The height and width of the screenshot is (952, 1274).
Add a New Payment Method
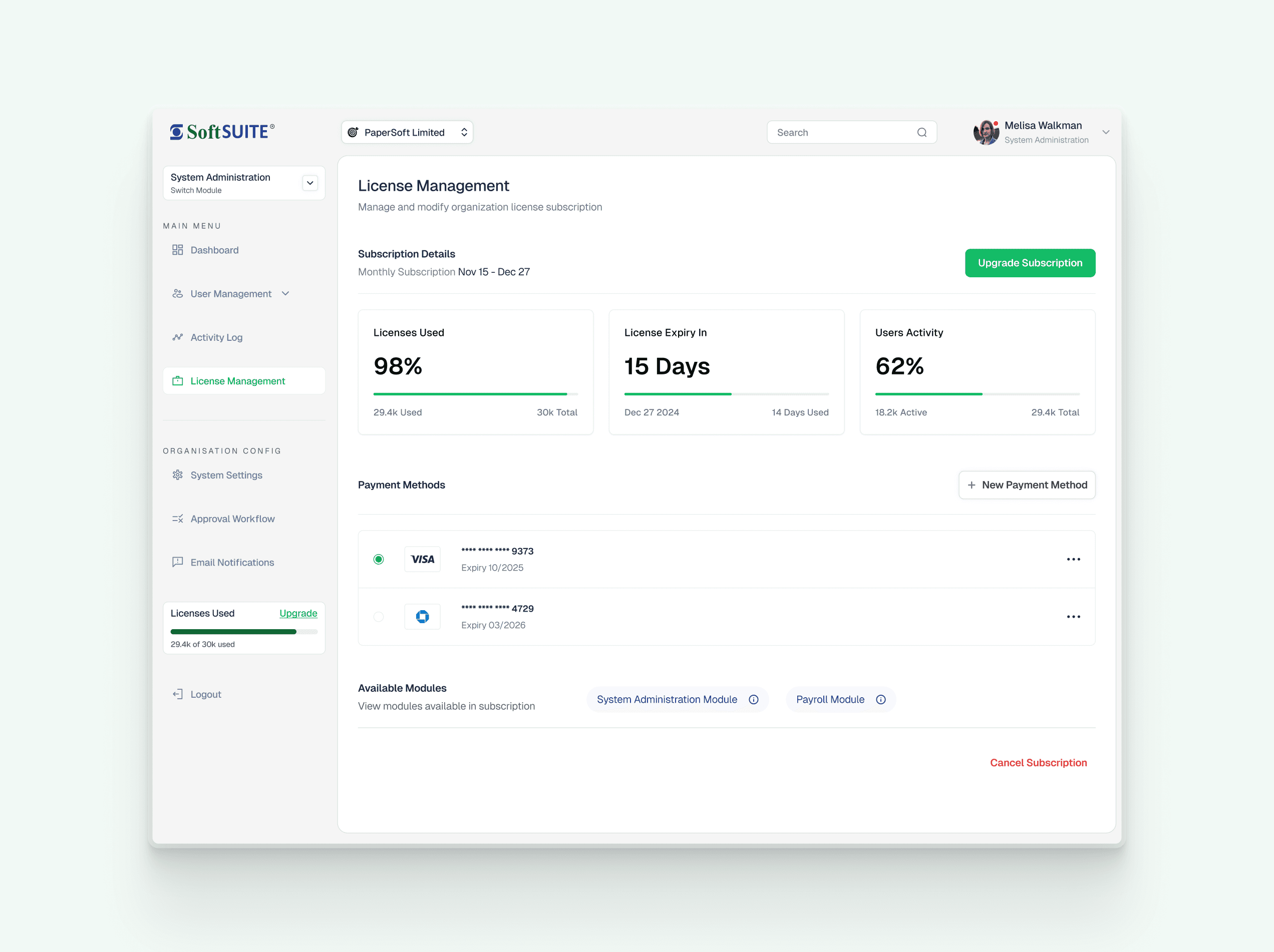[x=1027, y=485]
